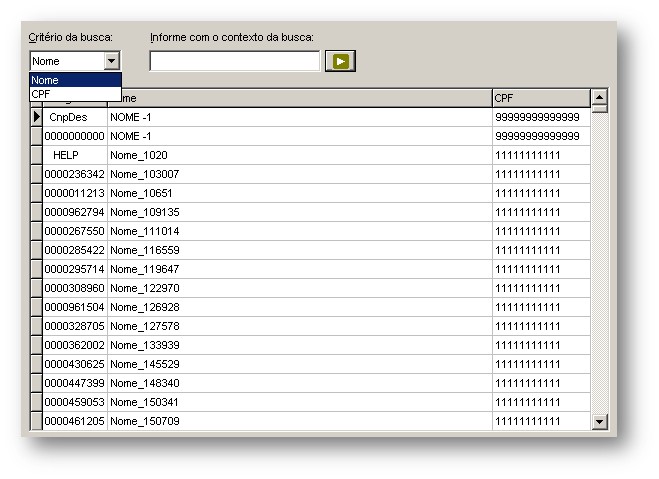659x479 pixels.
Task: Click the row selector beside 0000000000
Action: point(37,136)
